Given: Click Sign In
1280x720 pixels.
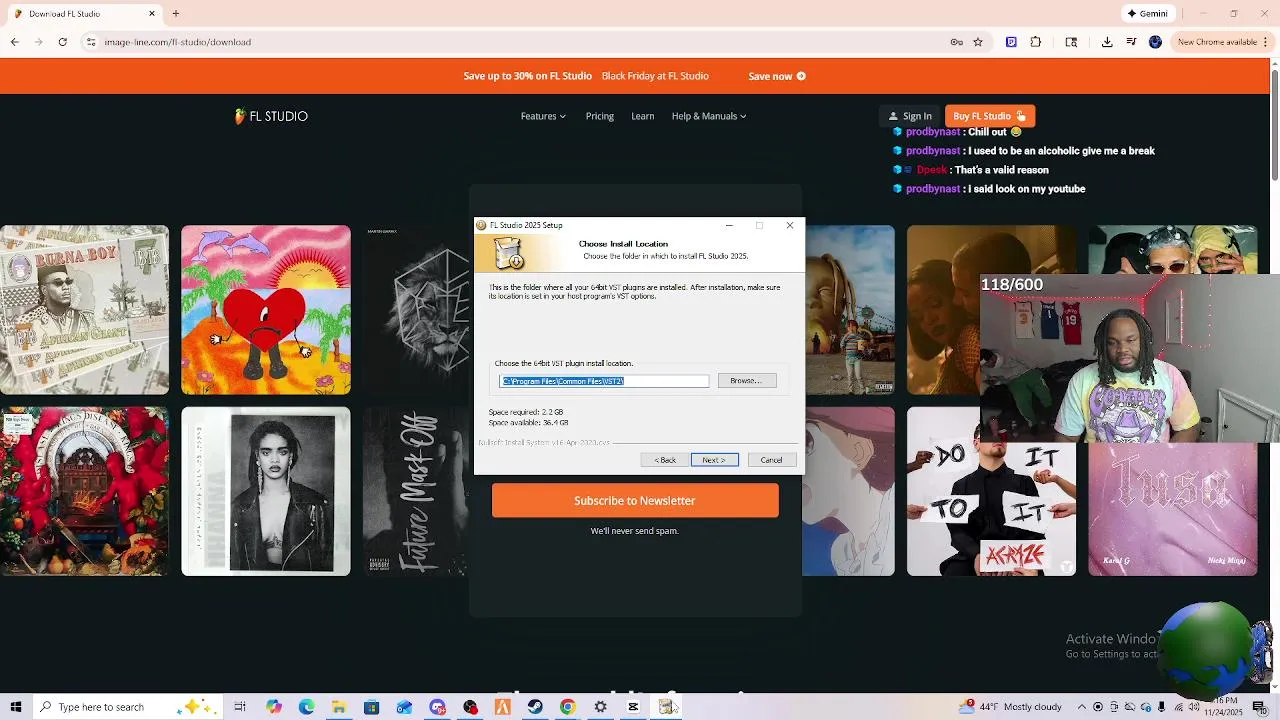Looking at the screenshot, I should point(910,116).
